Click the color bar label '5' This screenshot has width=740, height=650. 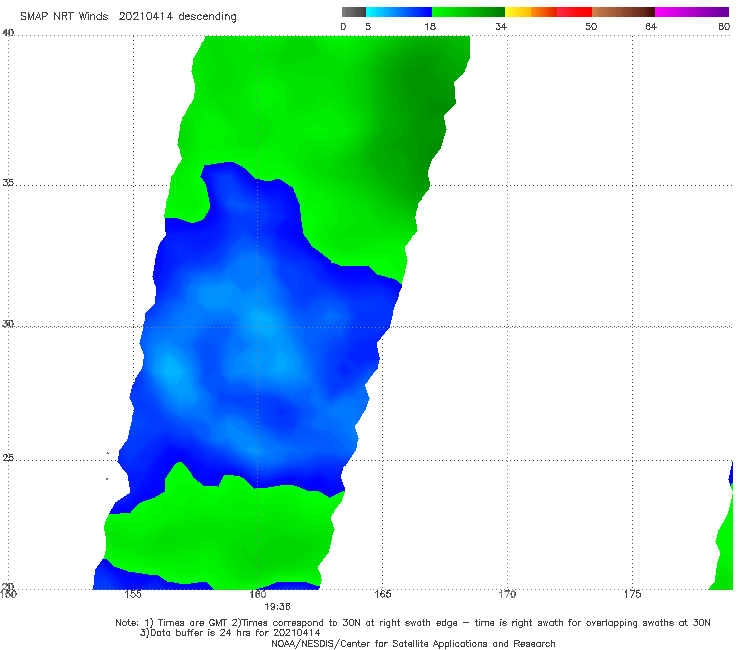(x=368, y=27)
